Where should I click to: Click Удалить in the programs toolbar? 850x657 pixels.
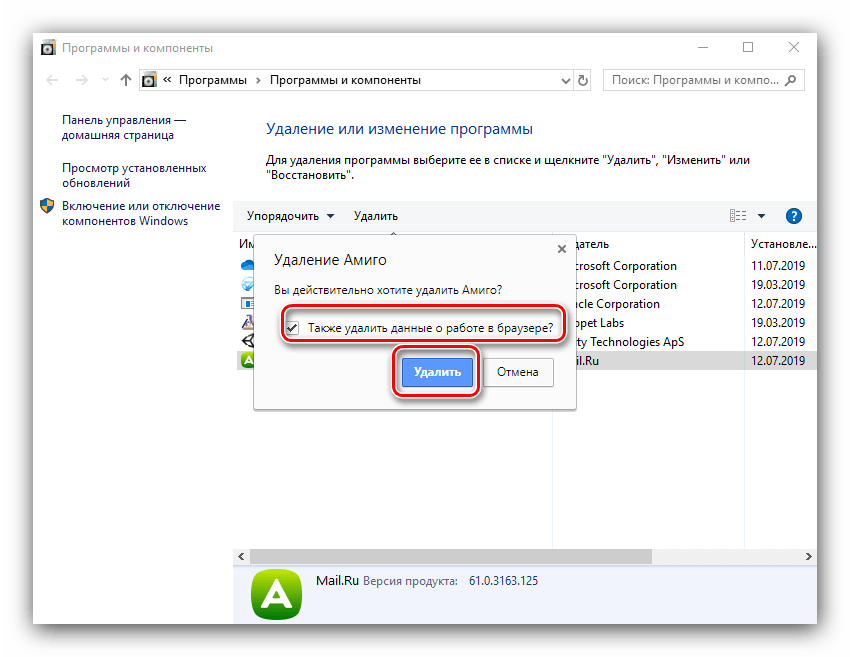(x=375, y=216)
